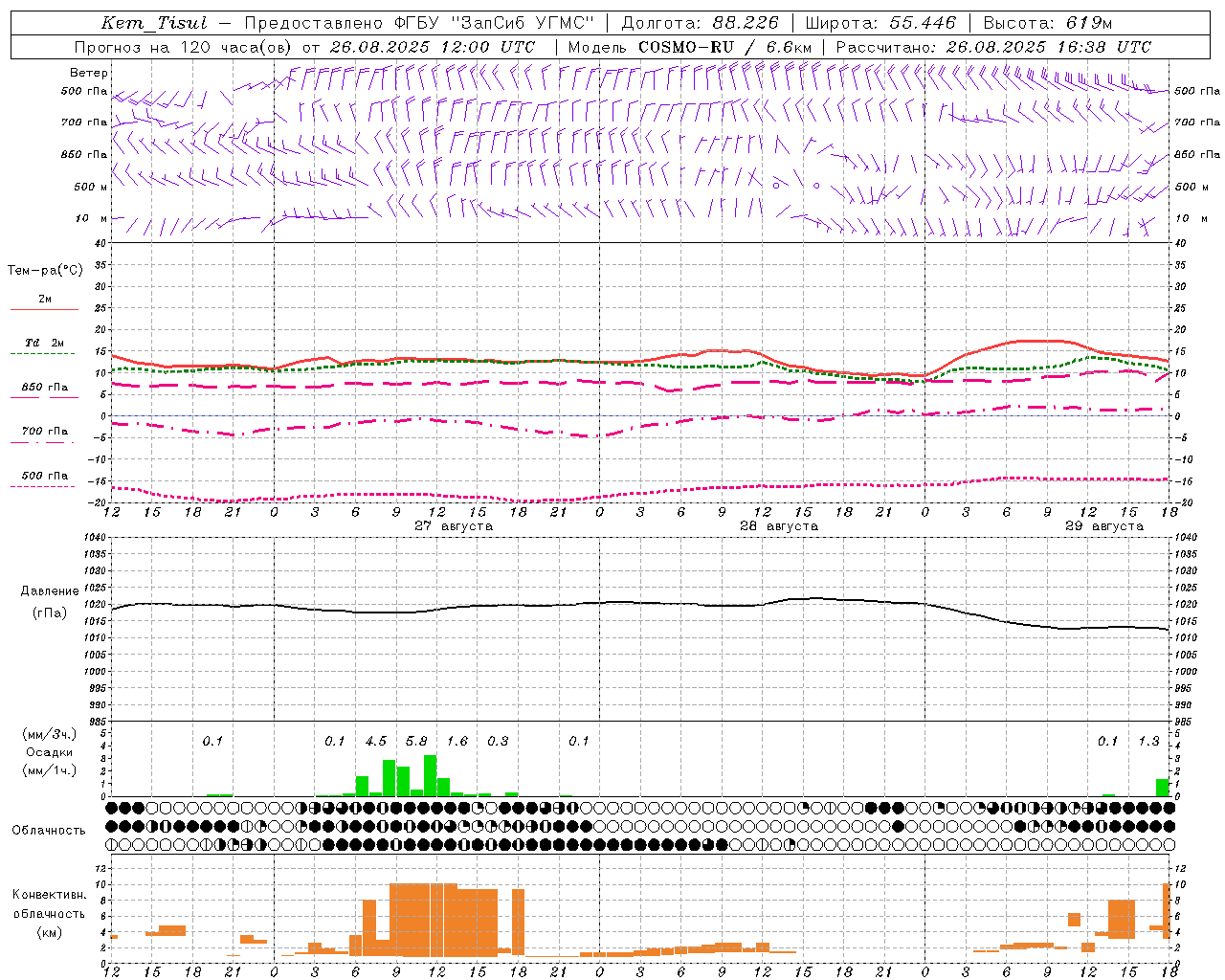Viewport: 1225px width, 980px height.
Task: Click the 'Высота: 619м' elevation value
Action: coord(1048,23)
